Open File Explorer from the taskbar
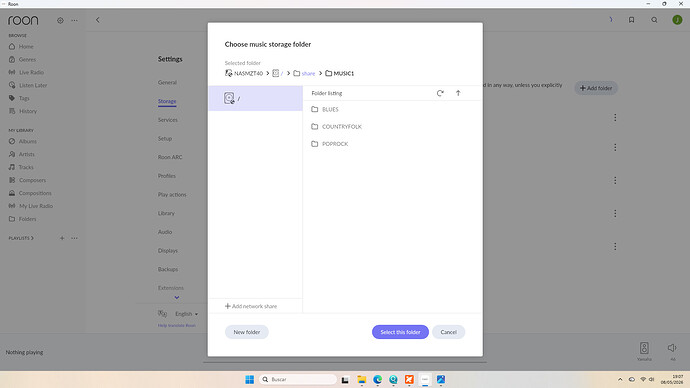Screen dimensions: 690x388 362,379
